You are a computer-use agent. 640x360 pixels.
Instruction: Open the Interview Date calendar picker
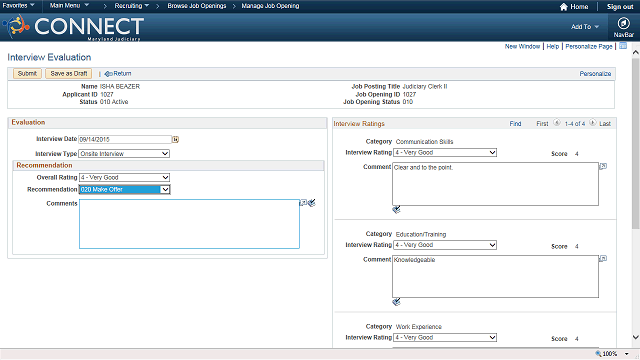(x=176, y=140)
